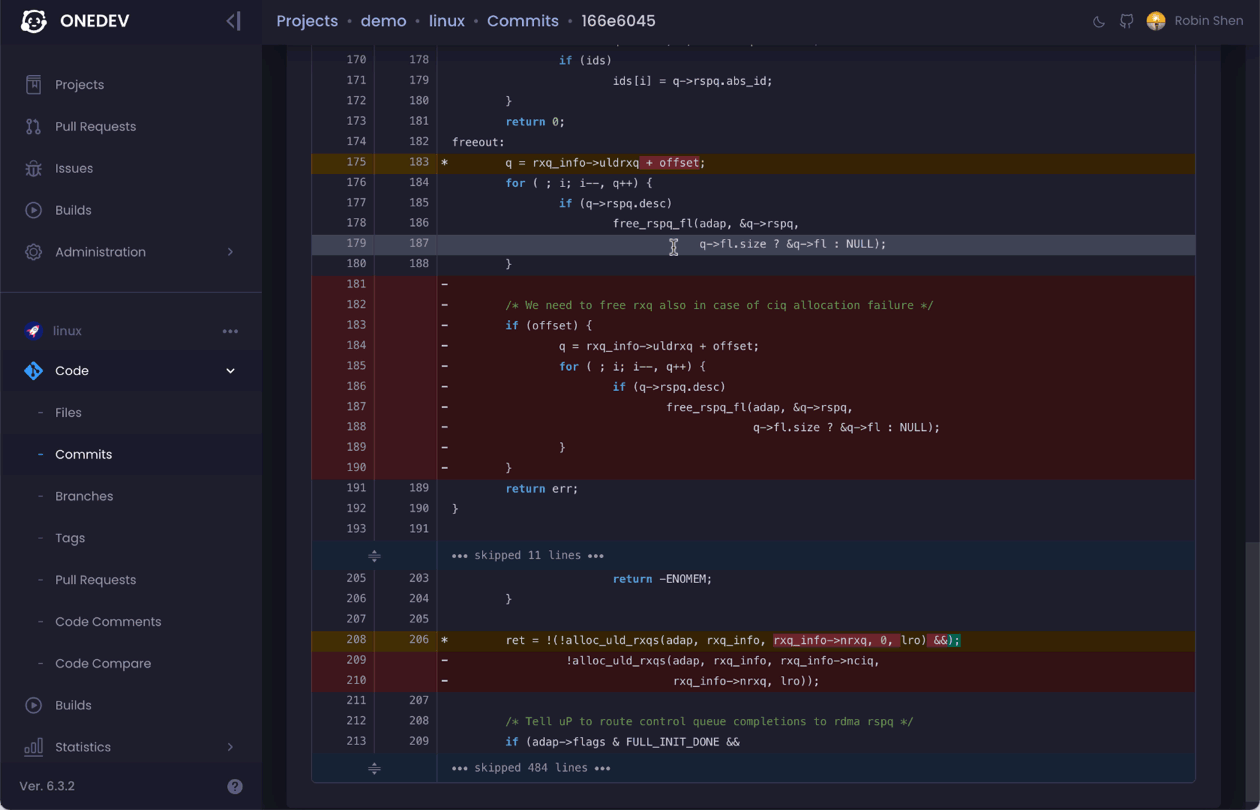The image size is (1260, 810).
Task: Open the GitHub icon in header
Action: tap(1127, 21)
